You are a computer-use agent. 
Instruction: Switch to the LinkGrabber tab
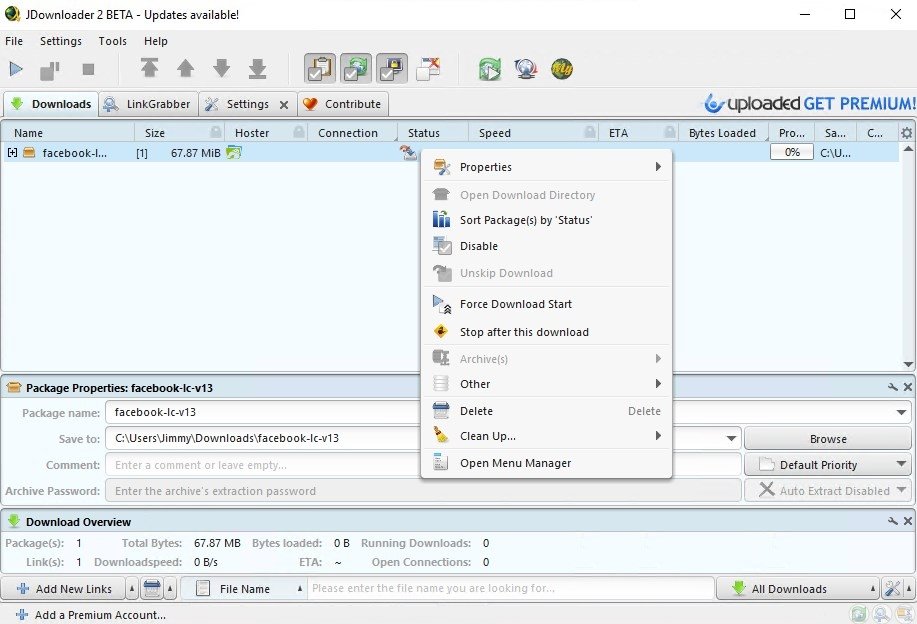(x=148, y=104)
